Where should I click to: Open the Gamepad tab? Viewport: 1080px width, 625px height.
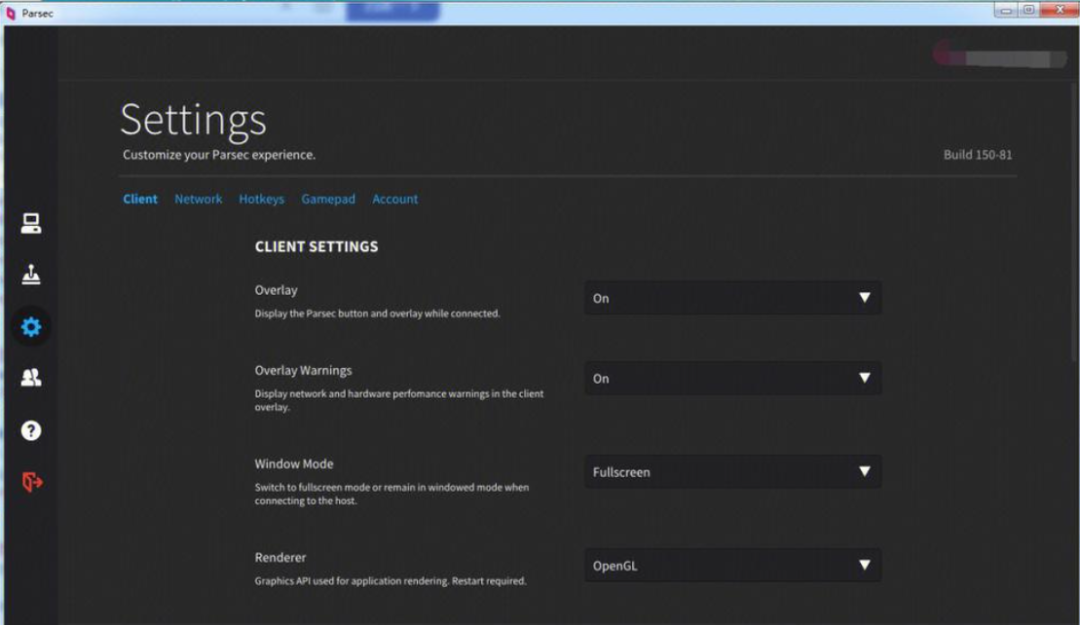pyautogui.click(x=328, y=199)
